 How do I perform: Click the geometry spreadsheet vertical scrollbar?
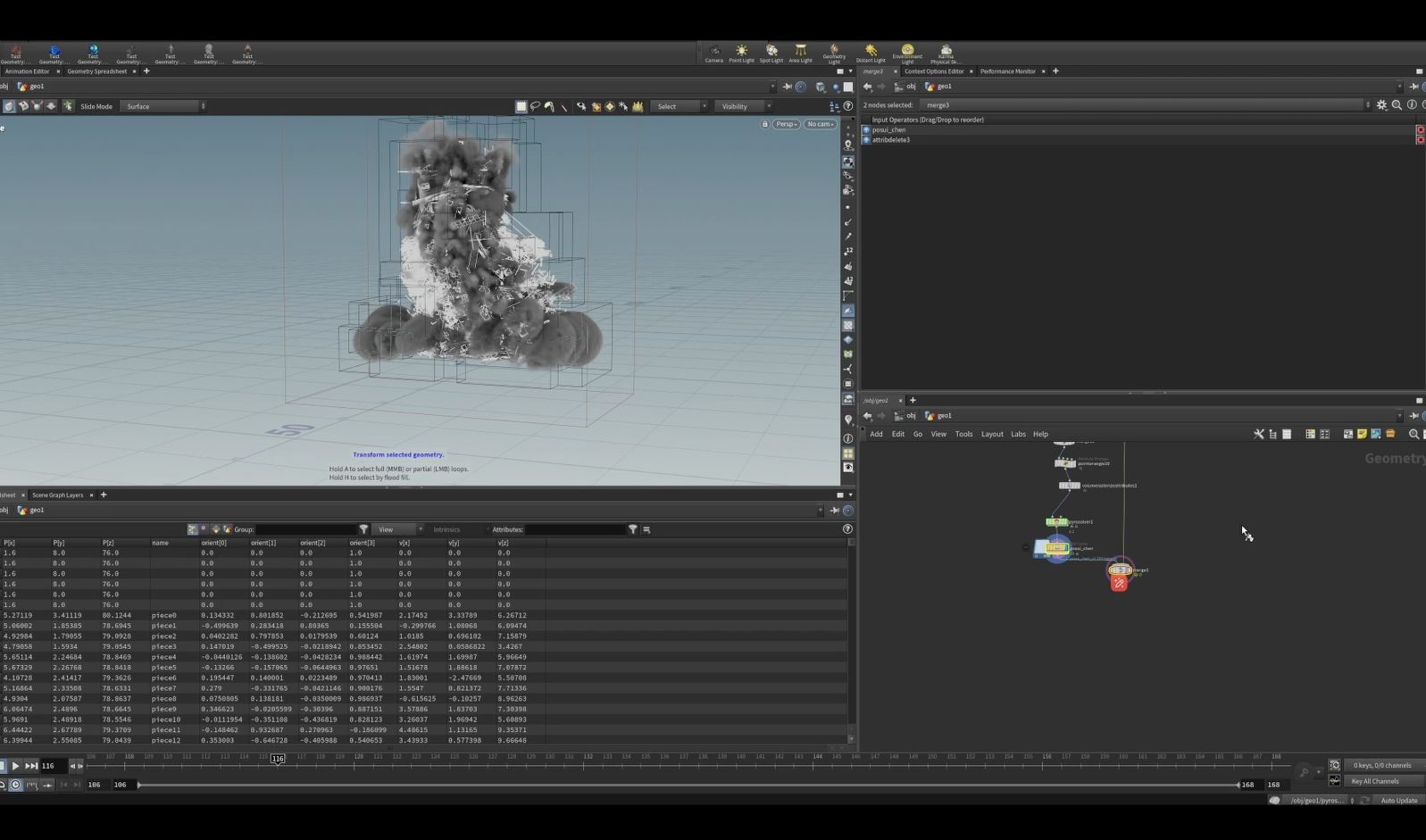(x=851, y=641)
